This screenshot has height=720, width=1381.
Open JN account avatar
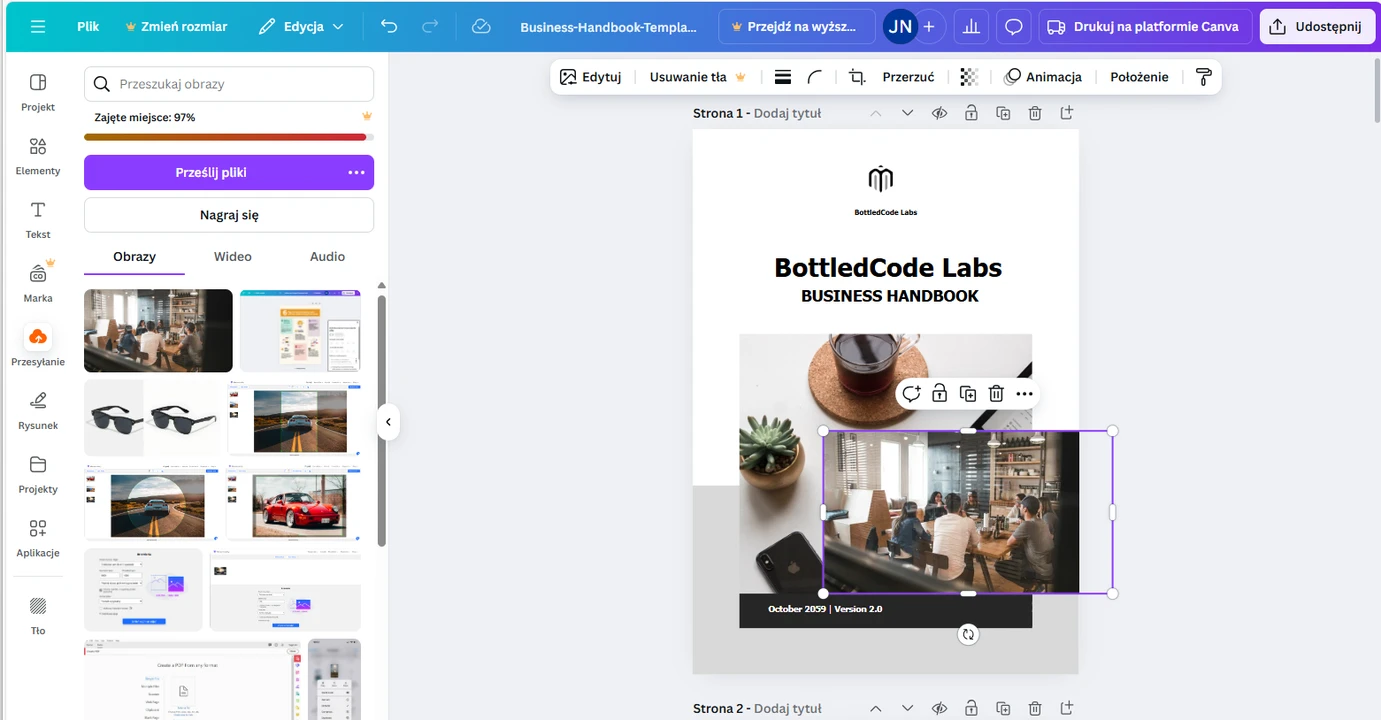tap(900, 27)
